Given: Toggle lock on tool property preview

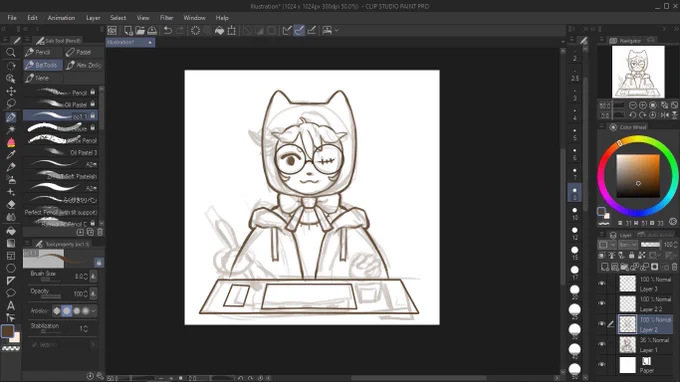Looking at the screenshot, I should tap(99, 263).
